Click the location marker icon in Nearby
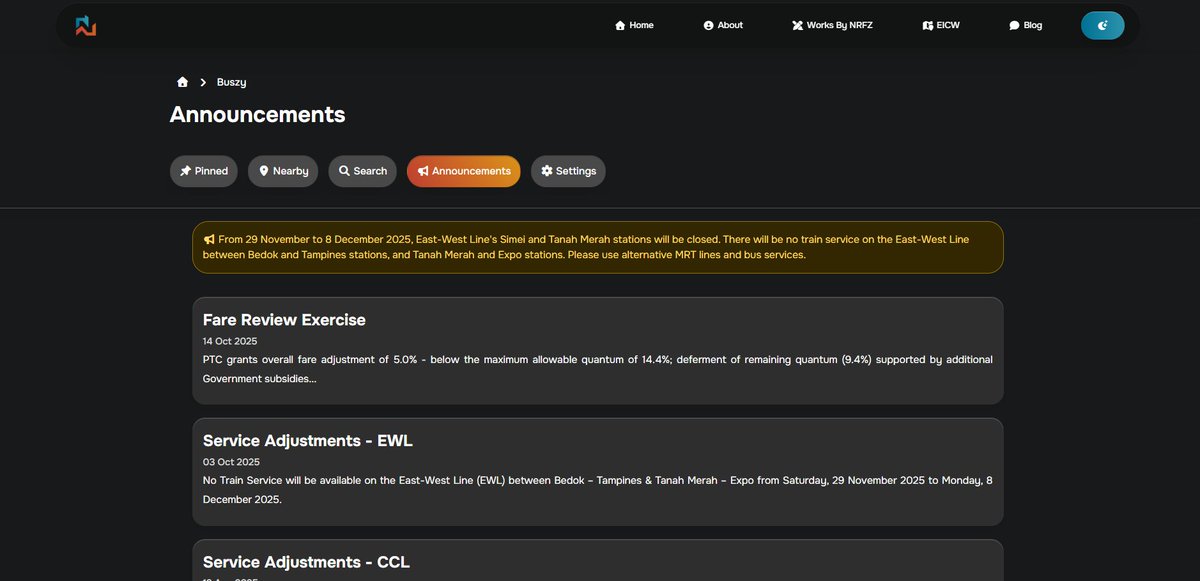 pos(264,171)
